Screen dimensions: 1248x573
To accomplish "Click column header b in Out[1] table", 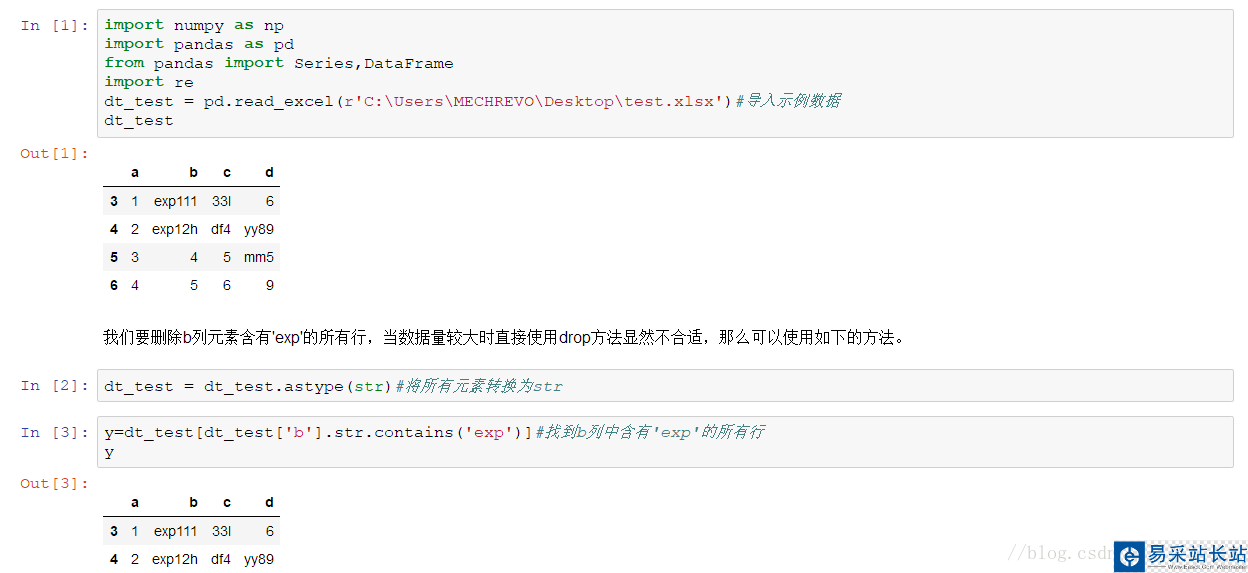I will [194, 172].
